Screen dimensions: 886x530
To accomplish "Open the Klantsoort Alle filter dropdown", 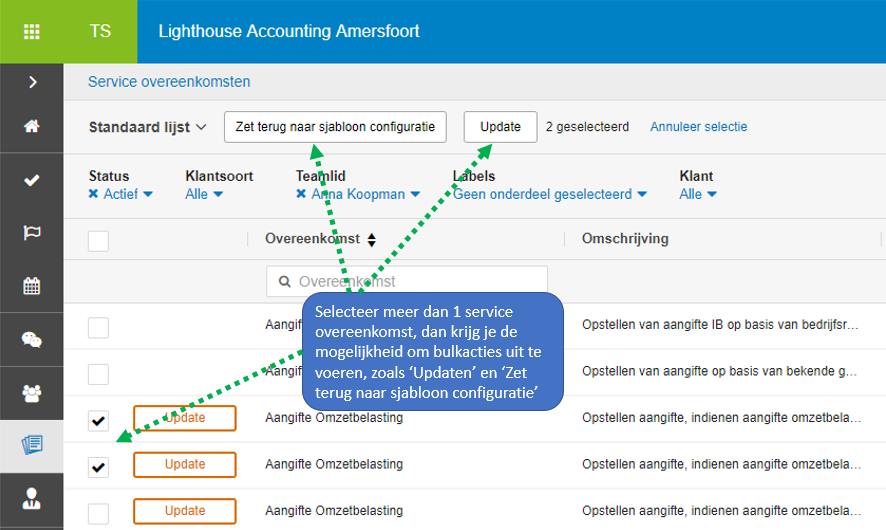I will point(203,194).
